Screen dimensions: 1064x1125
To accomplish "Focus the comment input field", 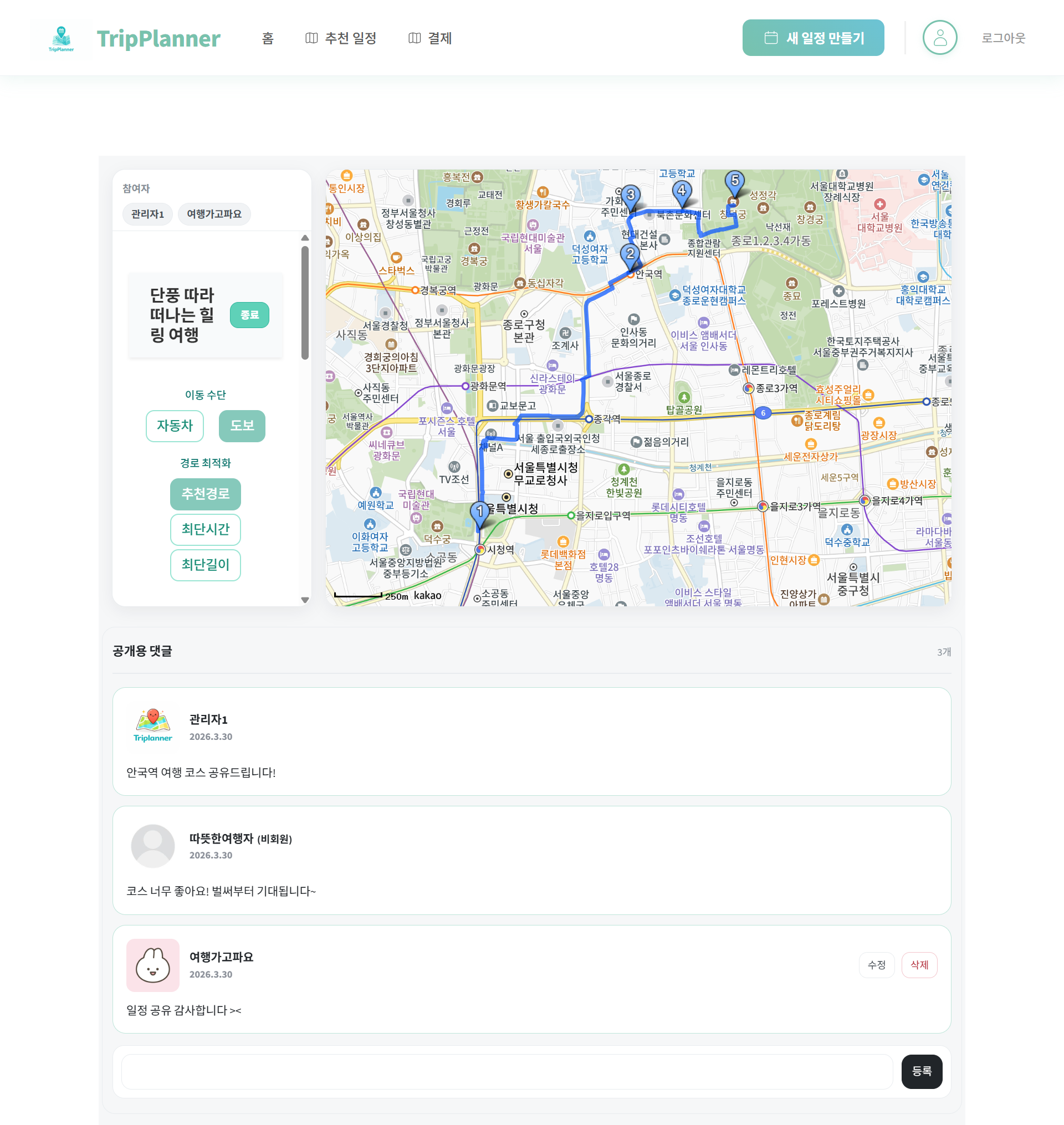I will (507, 1071).
